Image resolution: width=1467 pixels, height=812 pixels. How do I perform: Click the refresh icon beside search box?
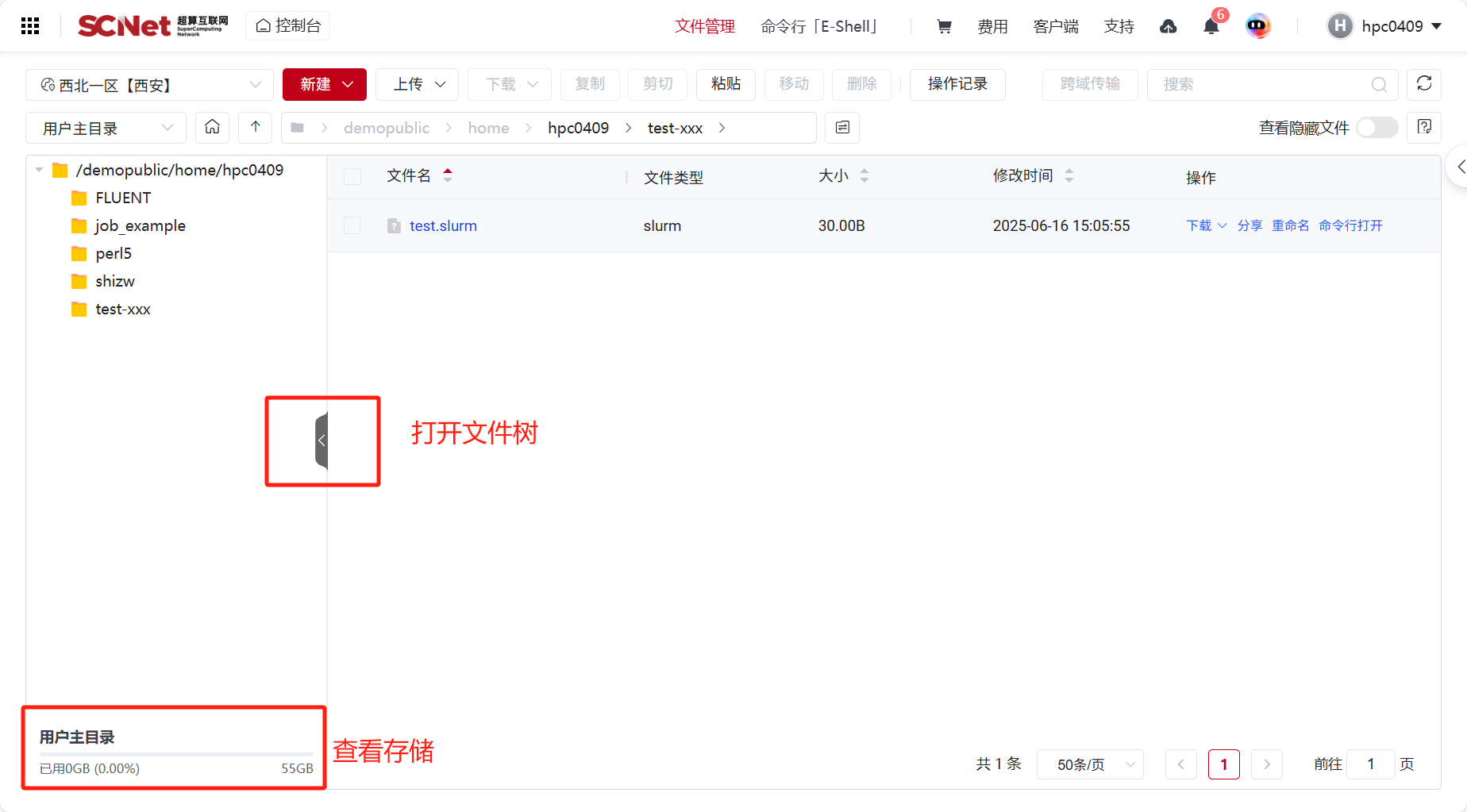(1423, 84)
